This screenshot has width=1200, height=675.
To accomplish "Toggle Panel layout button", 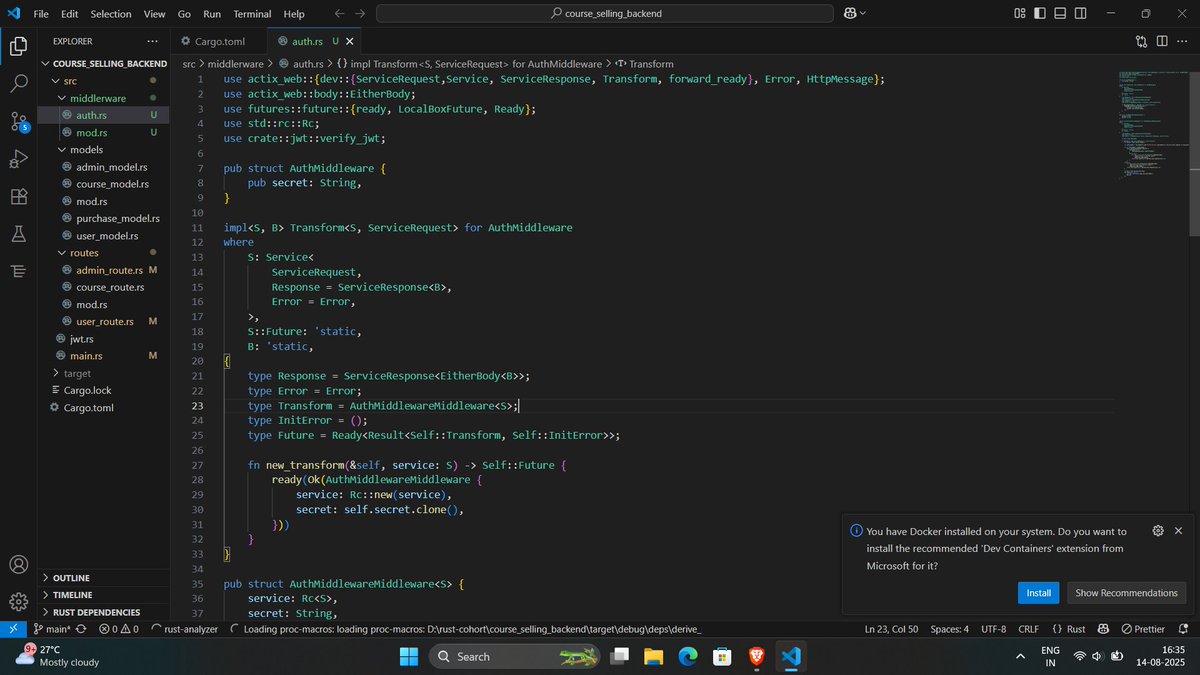I will [x=1061, y=14].
